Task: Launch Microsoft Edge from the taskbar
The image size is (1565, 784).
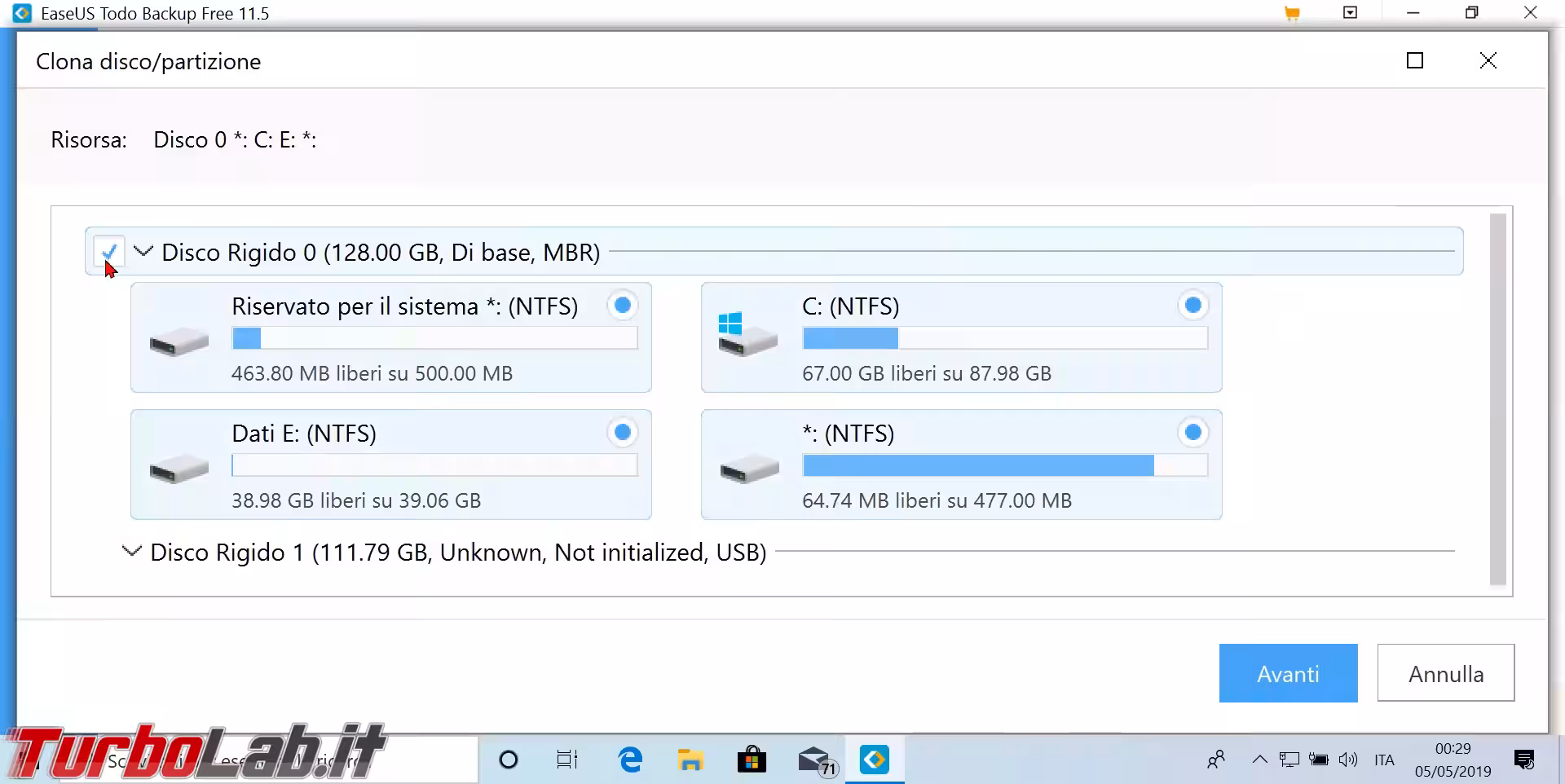Action: (630, 760)
